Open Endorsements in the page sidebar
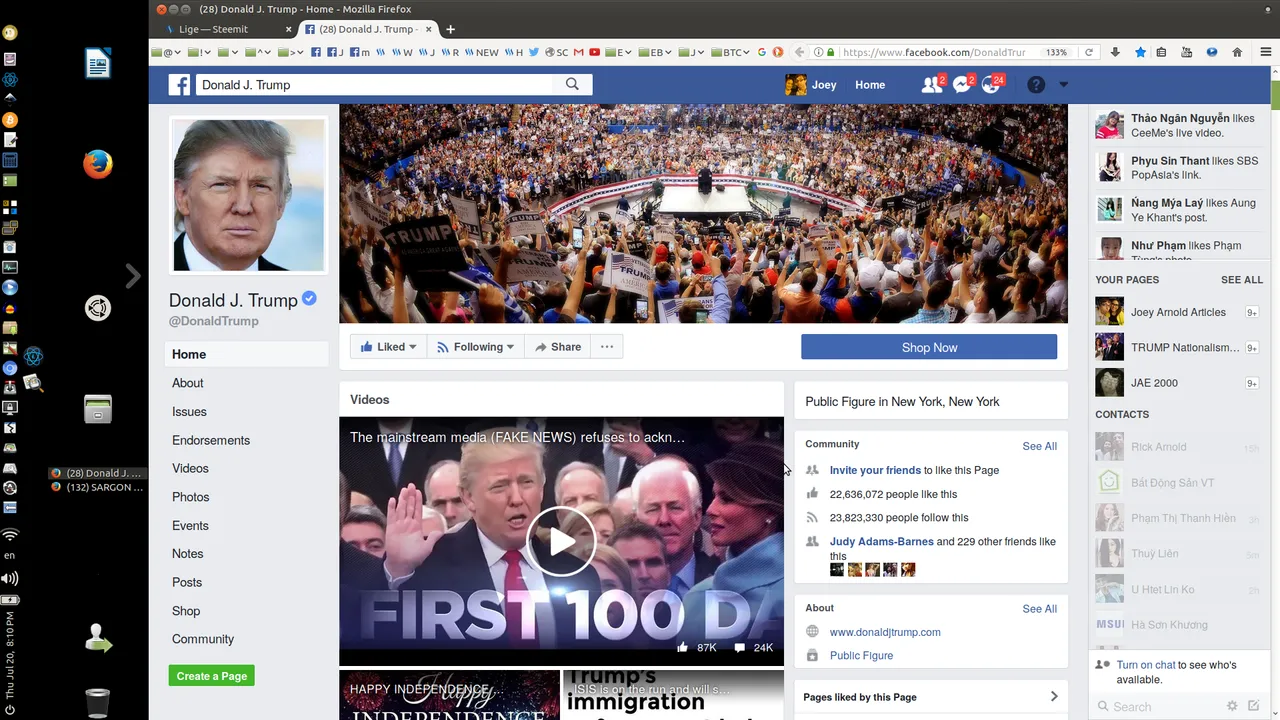1280x720 pixels. tap(211, 440)
